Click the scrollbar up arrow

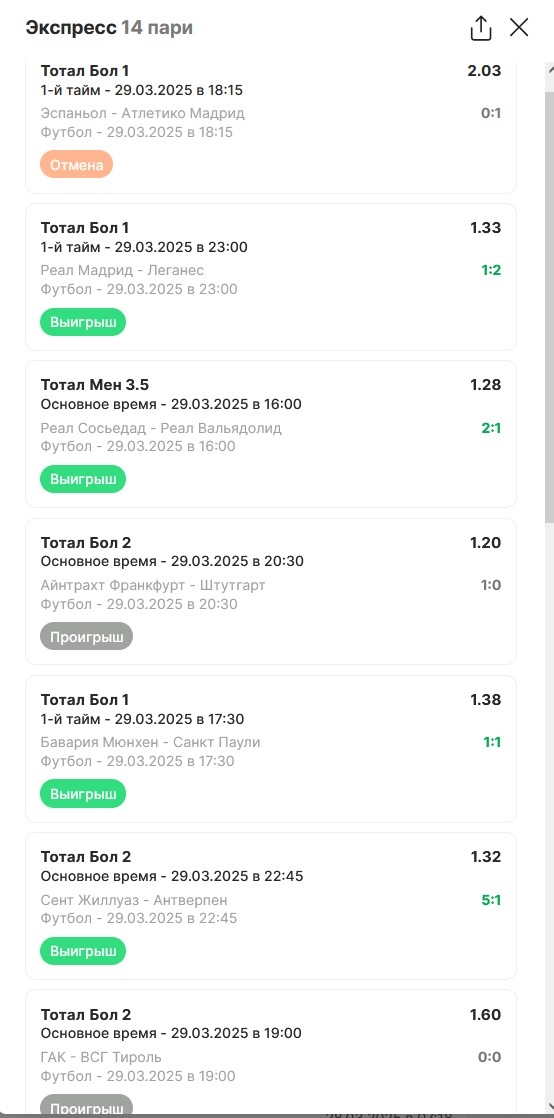coord(549,71)
